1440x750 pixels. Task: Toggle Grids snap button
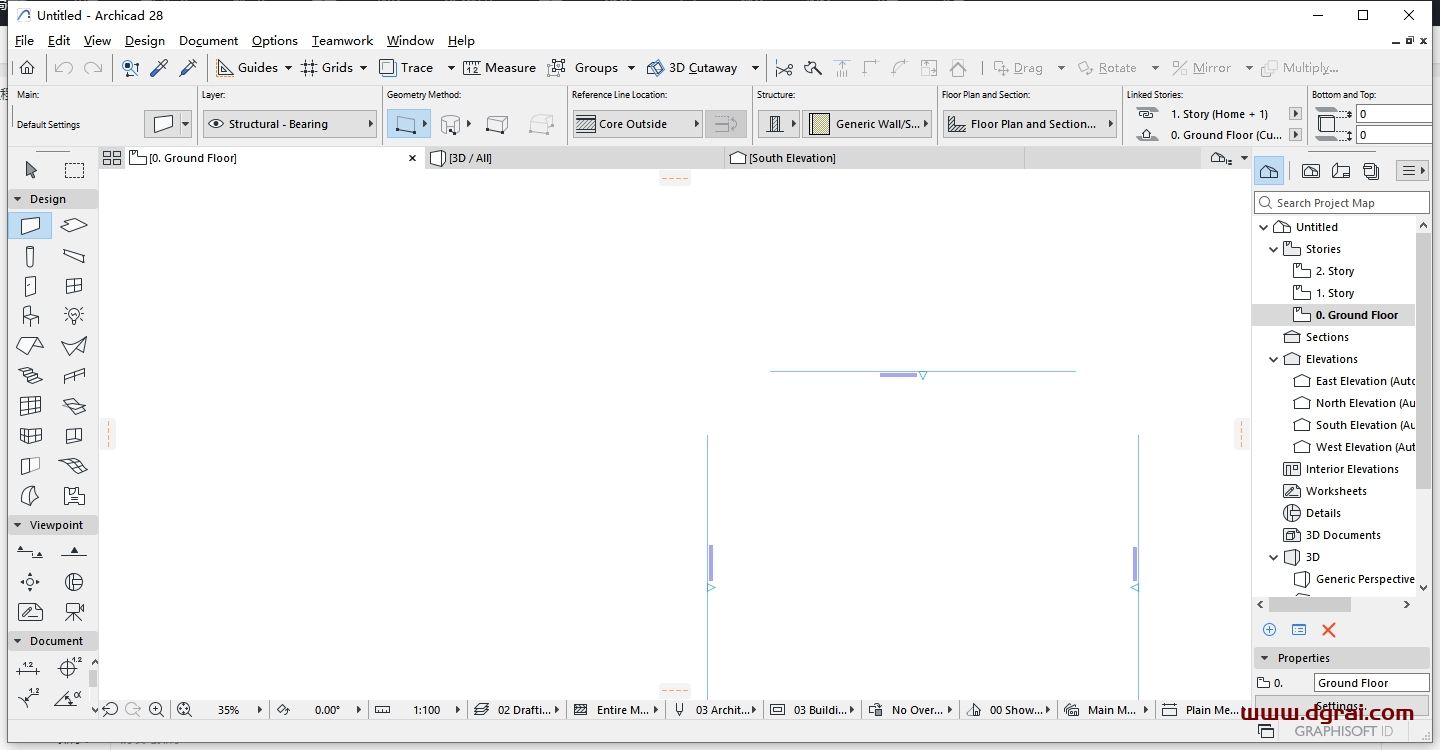tap(326, 68)
